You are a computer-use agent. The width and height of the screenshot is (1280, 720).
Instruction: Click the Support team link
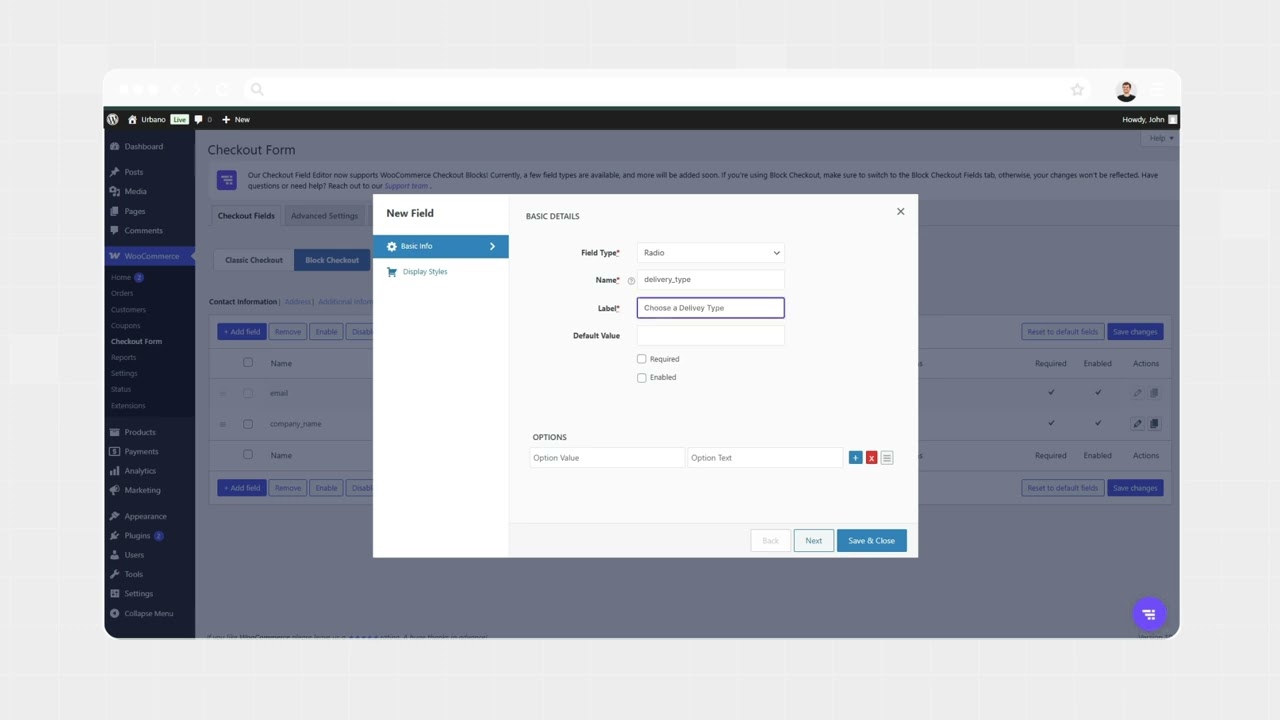[406, 186]
